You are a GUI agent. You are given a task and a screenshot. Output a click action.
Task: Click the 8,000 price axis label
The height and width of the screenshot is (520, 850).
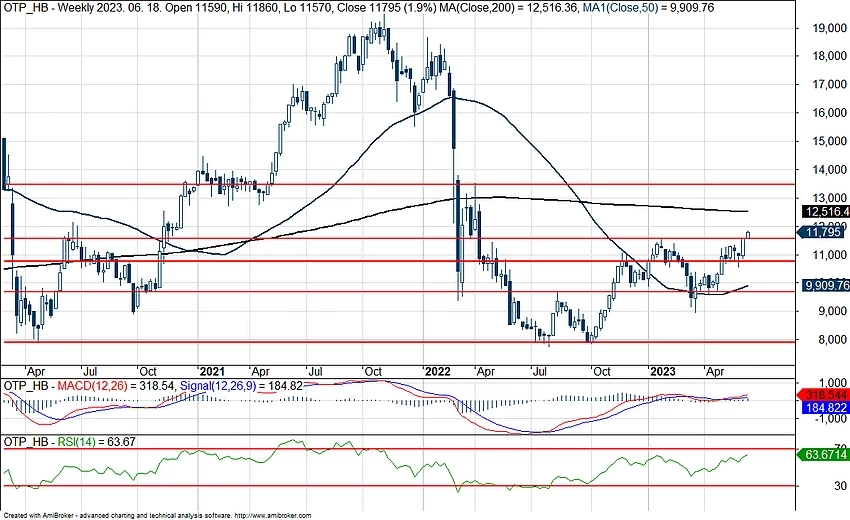832,339
